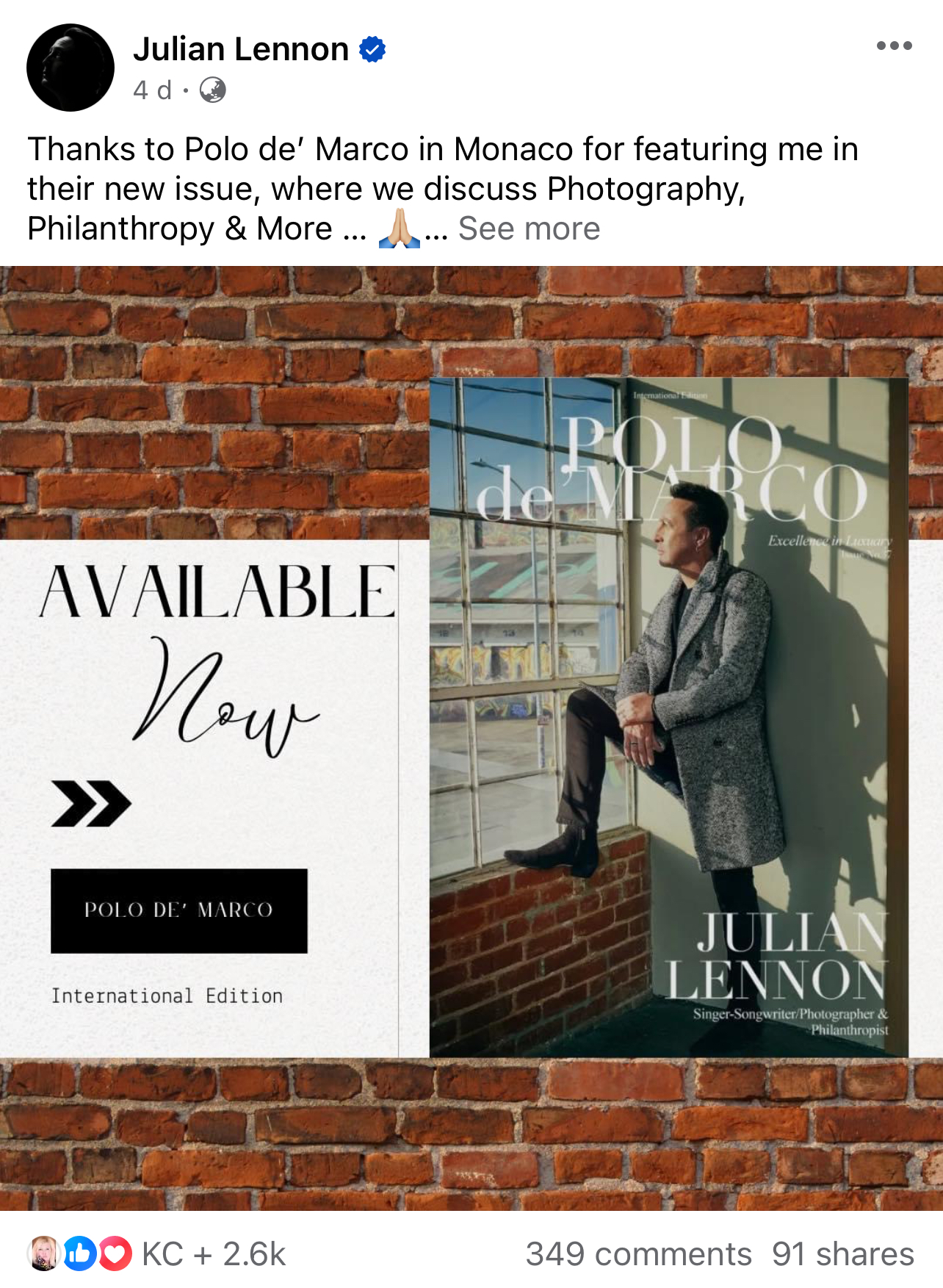
Task: Click the blue verified badge
Action: click(x=372, y=49)
